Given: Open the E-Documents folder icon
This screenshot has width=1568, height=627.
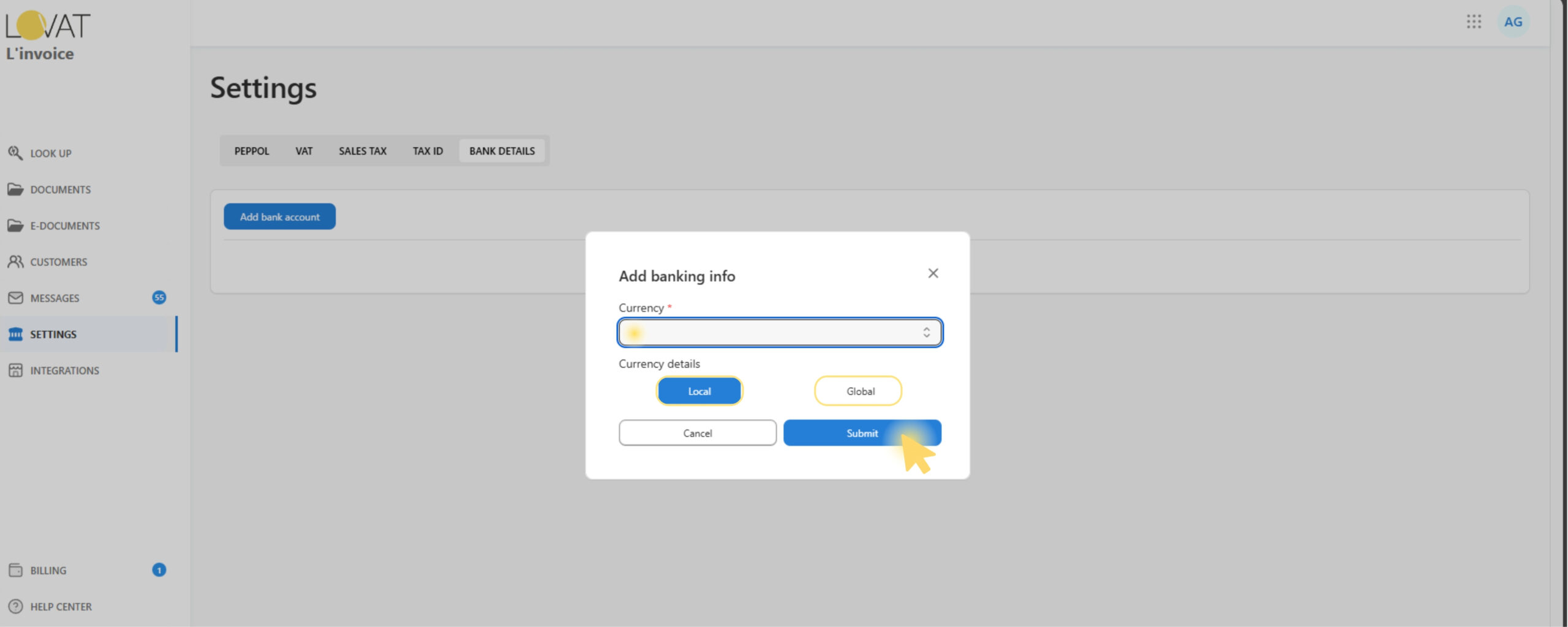Looking at the screenshot, I should point(15,225).
